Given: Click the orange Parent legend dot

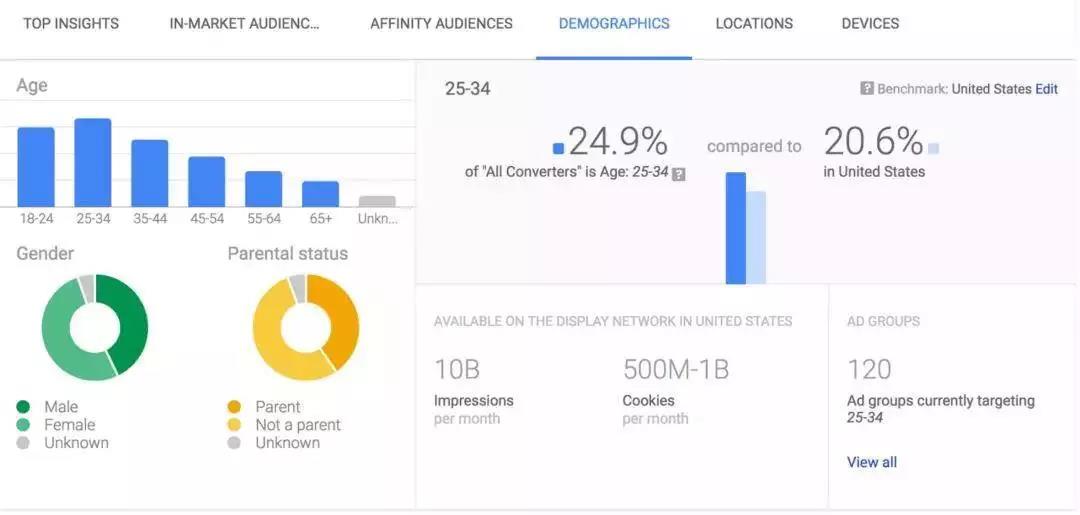Looking at the screenshot, I should pyautogui.click(x=234, y=407).
